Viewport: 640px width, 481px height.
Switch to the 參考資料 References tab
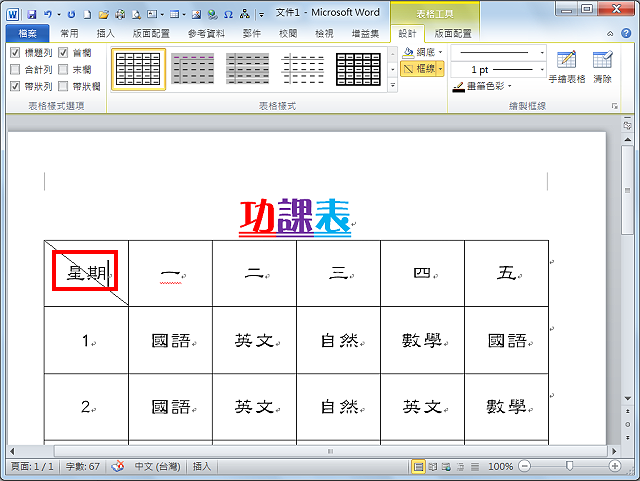(x=206, y=33)
